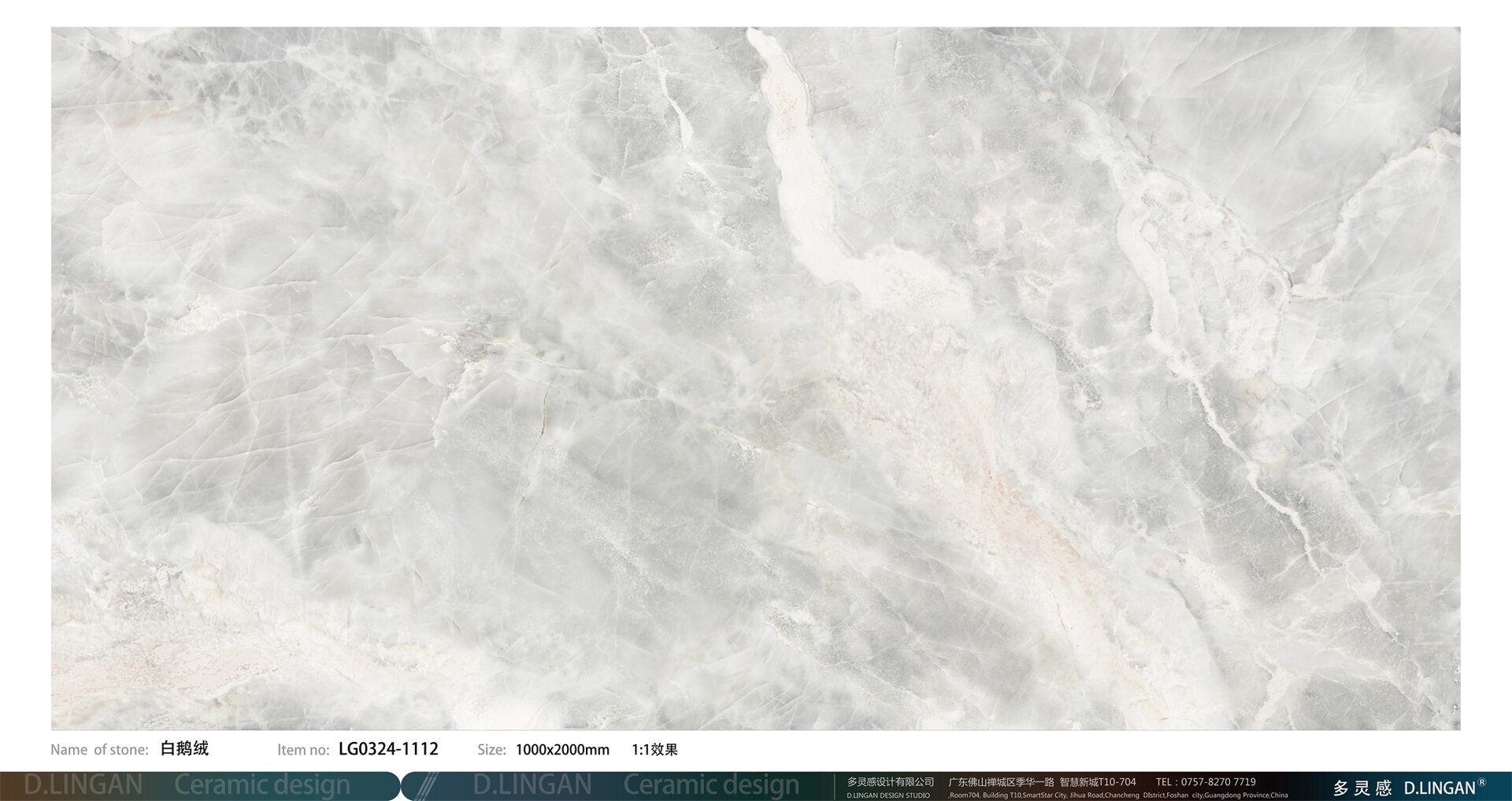
Task: Click the 'Name of stone:' label
Action: (99, 750)
